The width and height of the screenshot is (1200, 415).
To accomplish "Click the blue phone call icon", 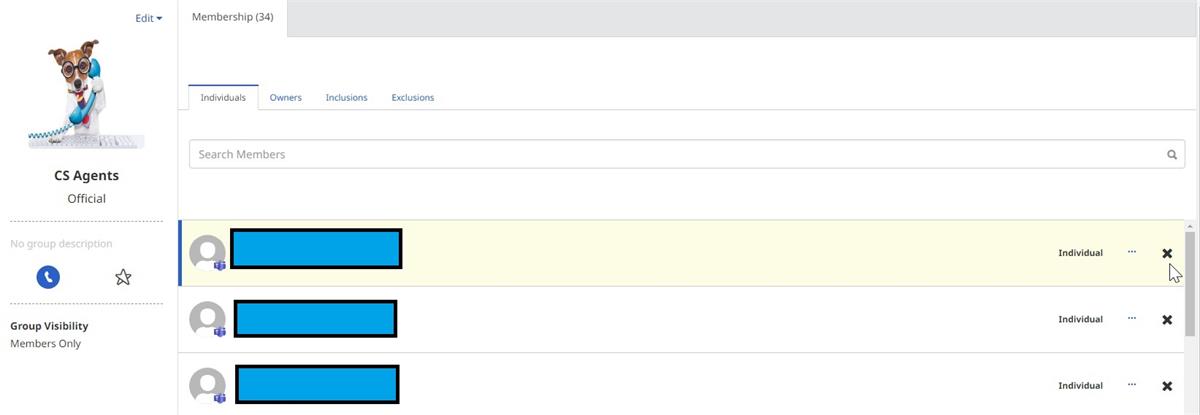I will [48, 277].
